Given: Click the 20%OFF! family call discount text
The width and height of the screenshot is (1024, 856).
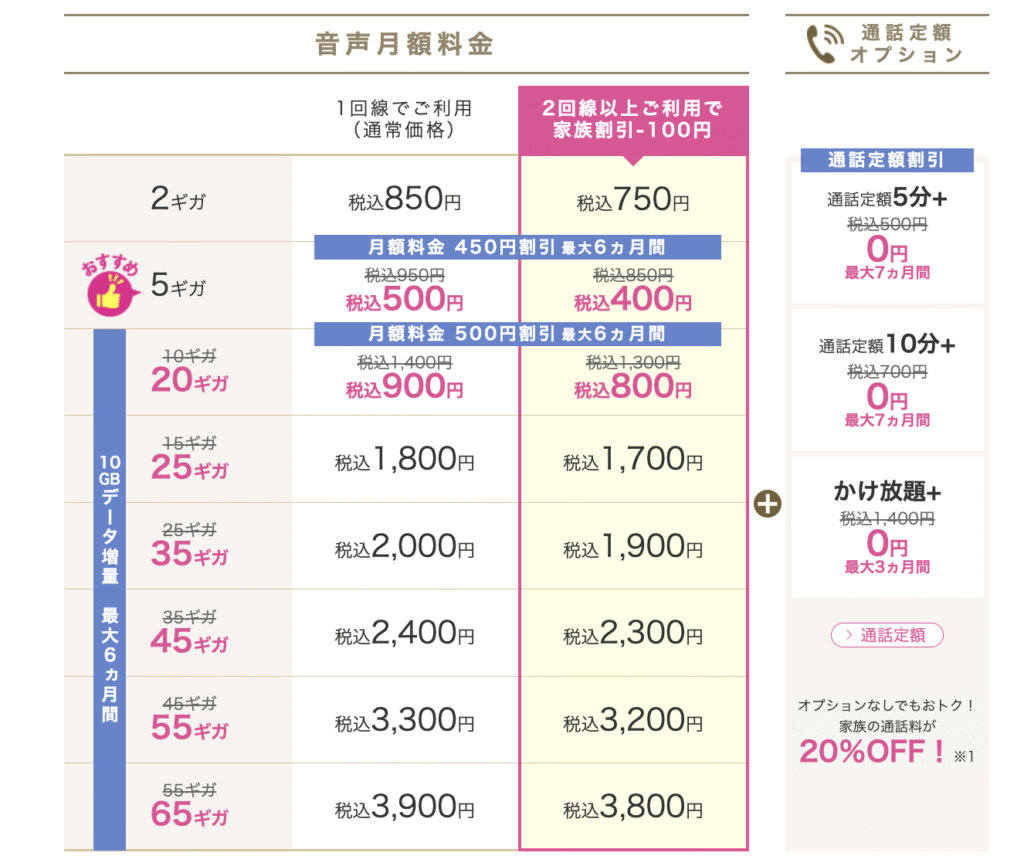Looking at the screenshot, I should pos(872,752).
